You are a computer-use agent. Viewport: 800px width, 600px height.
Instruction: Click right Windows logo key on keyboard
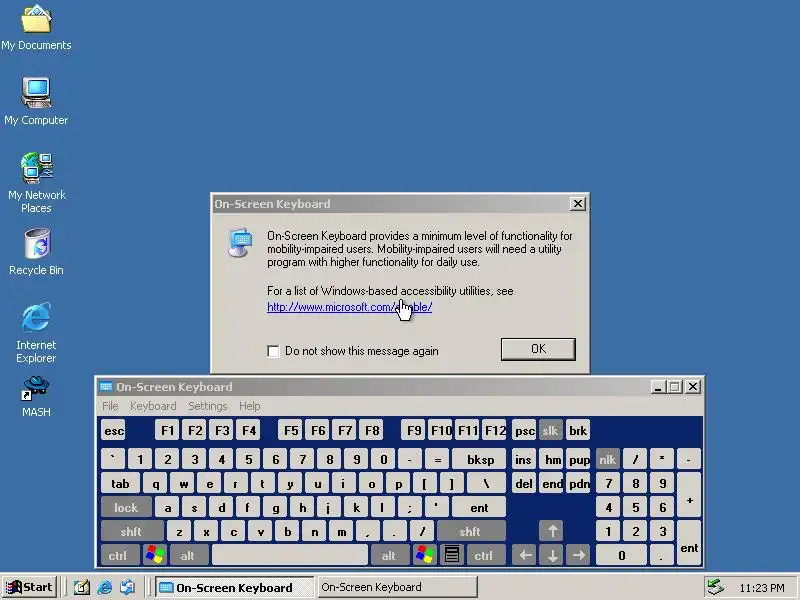point(424,555)
